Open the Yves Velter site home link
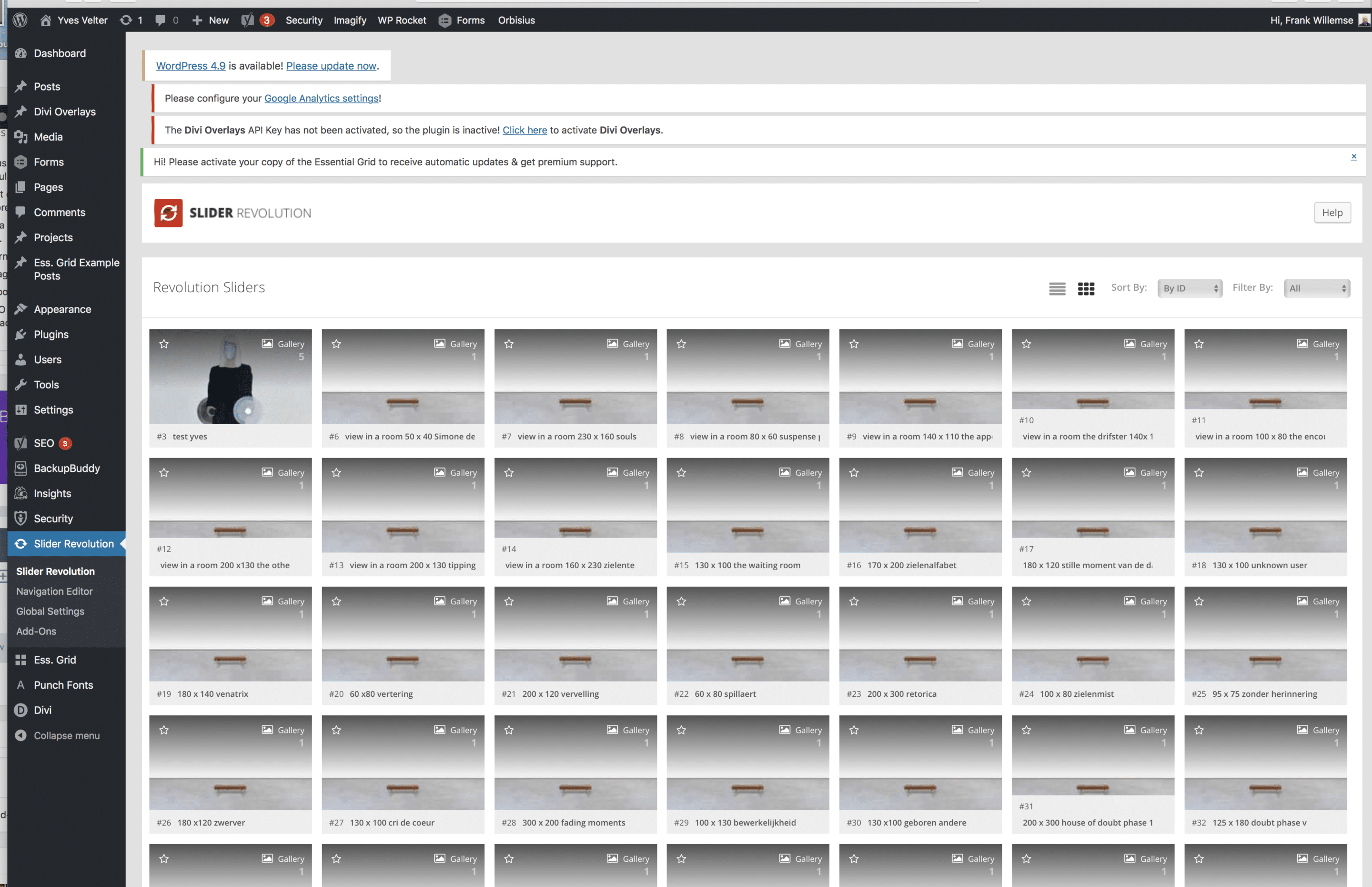This screenshot has width=1372, height=887. [x=74, y=20]
